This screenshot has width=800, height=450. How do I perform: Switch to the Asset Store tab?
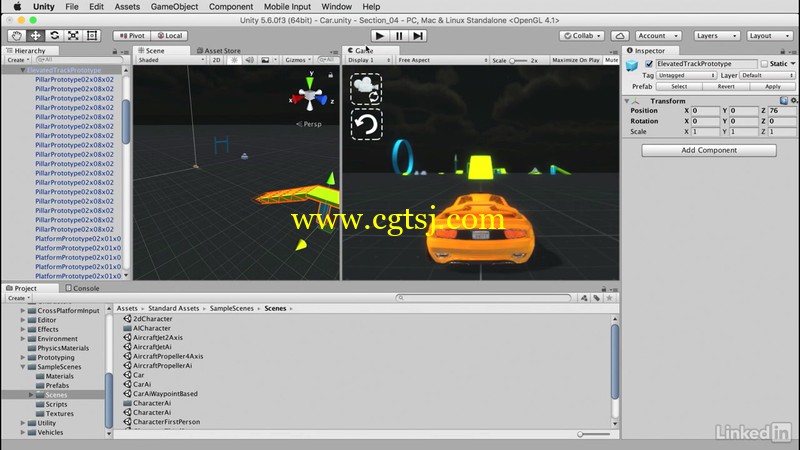218,51
